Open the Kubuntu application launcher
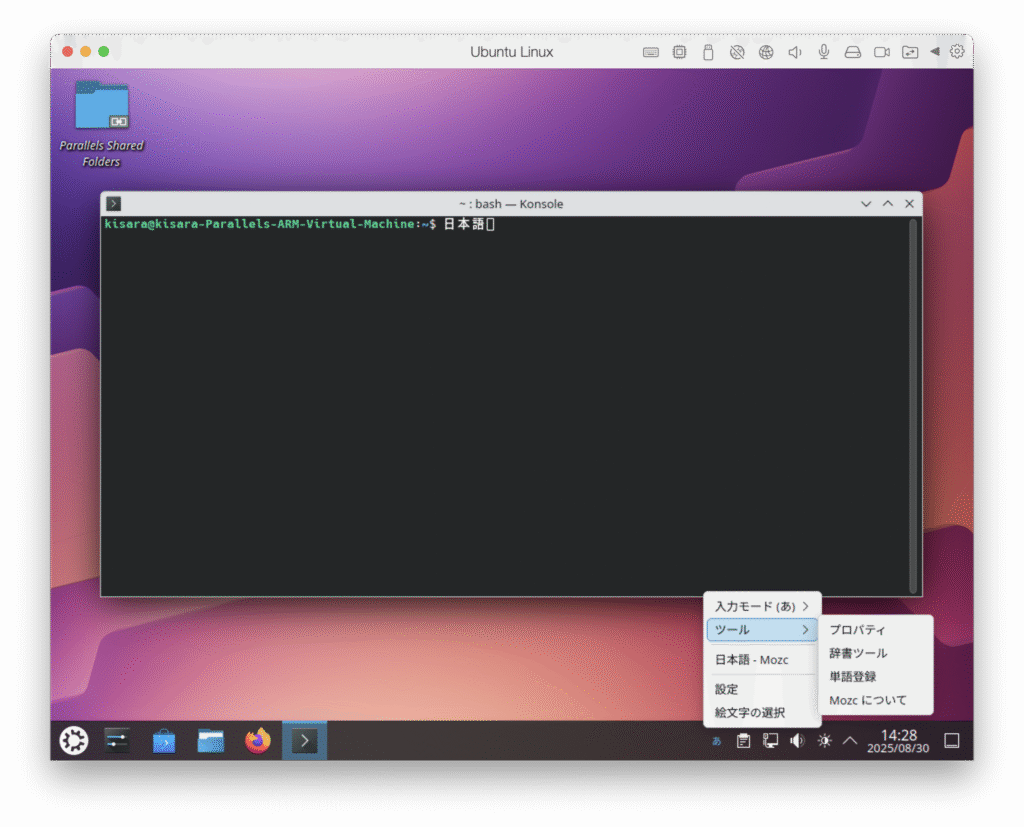The image size is (1024, 827). [74, 741]
